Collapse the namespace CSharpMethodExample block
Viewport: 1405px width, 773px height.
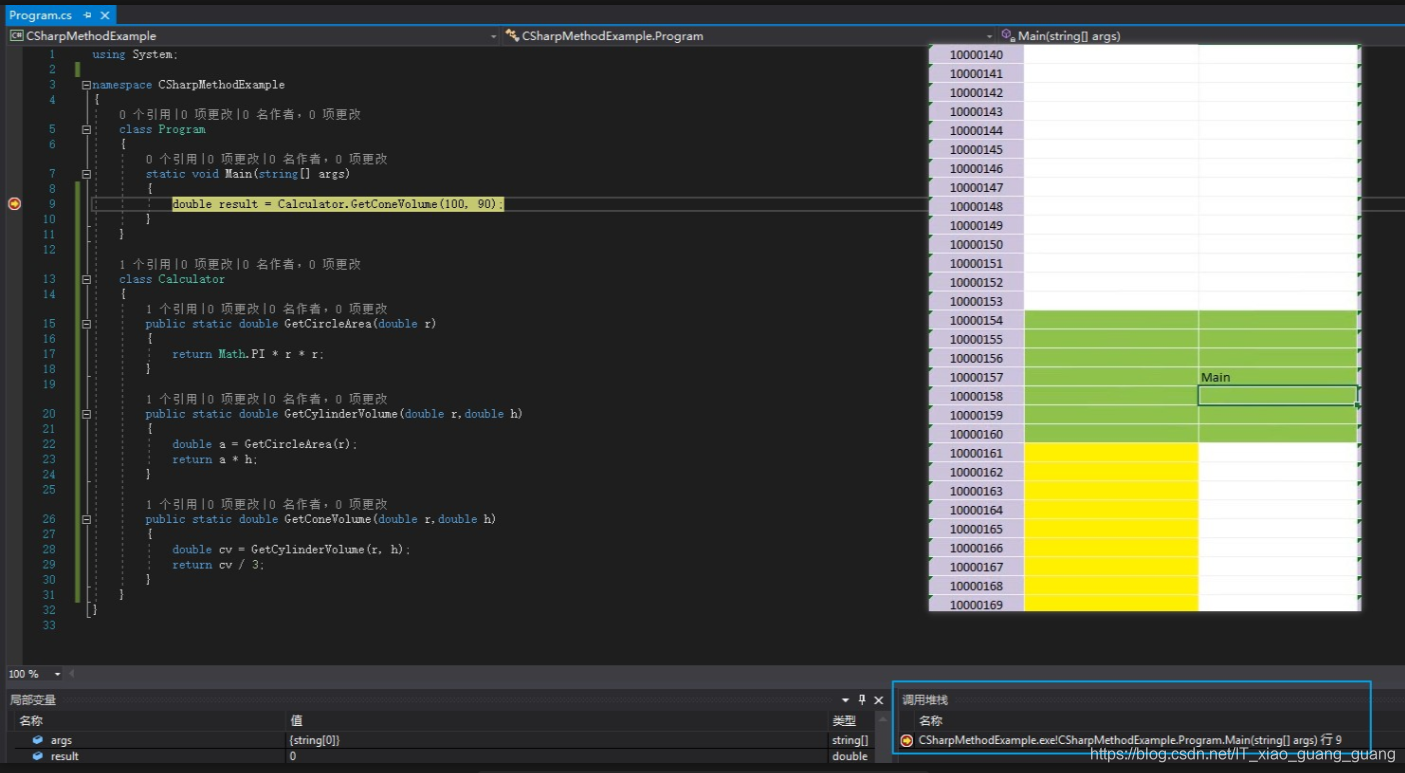coord(86,85)
